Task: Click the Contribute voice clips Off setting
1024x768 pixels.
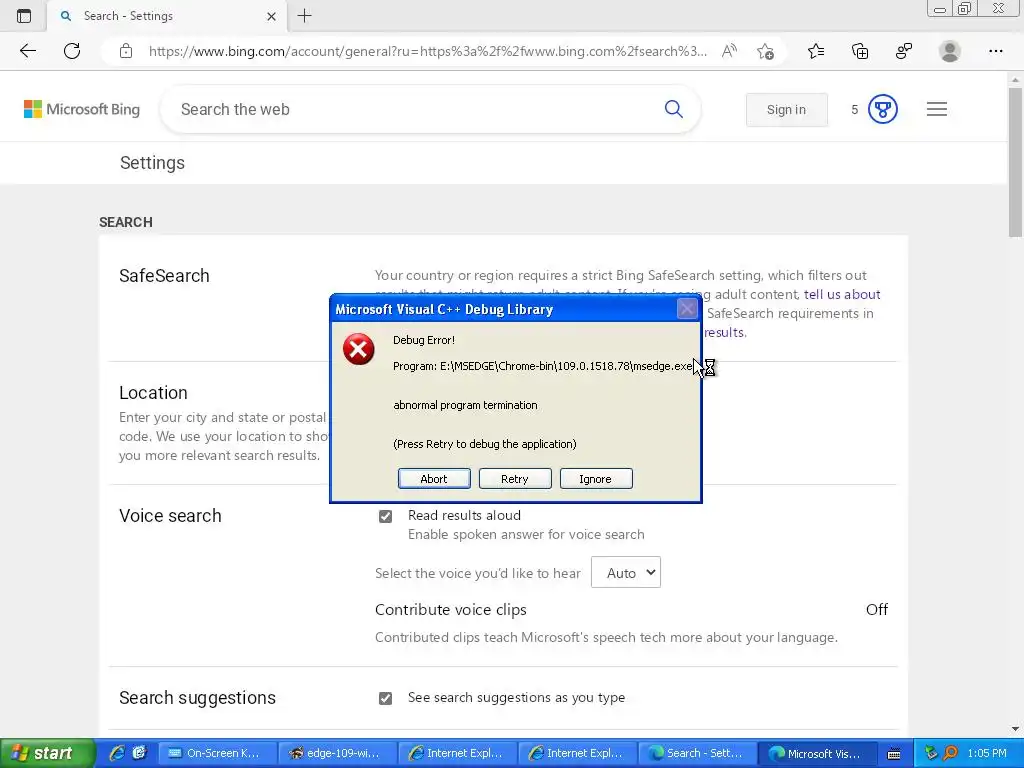Action: click(x=876, y=609)
